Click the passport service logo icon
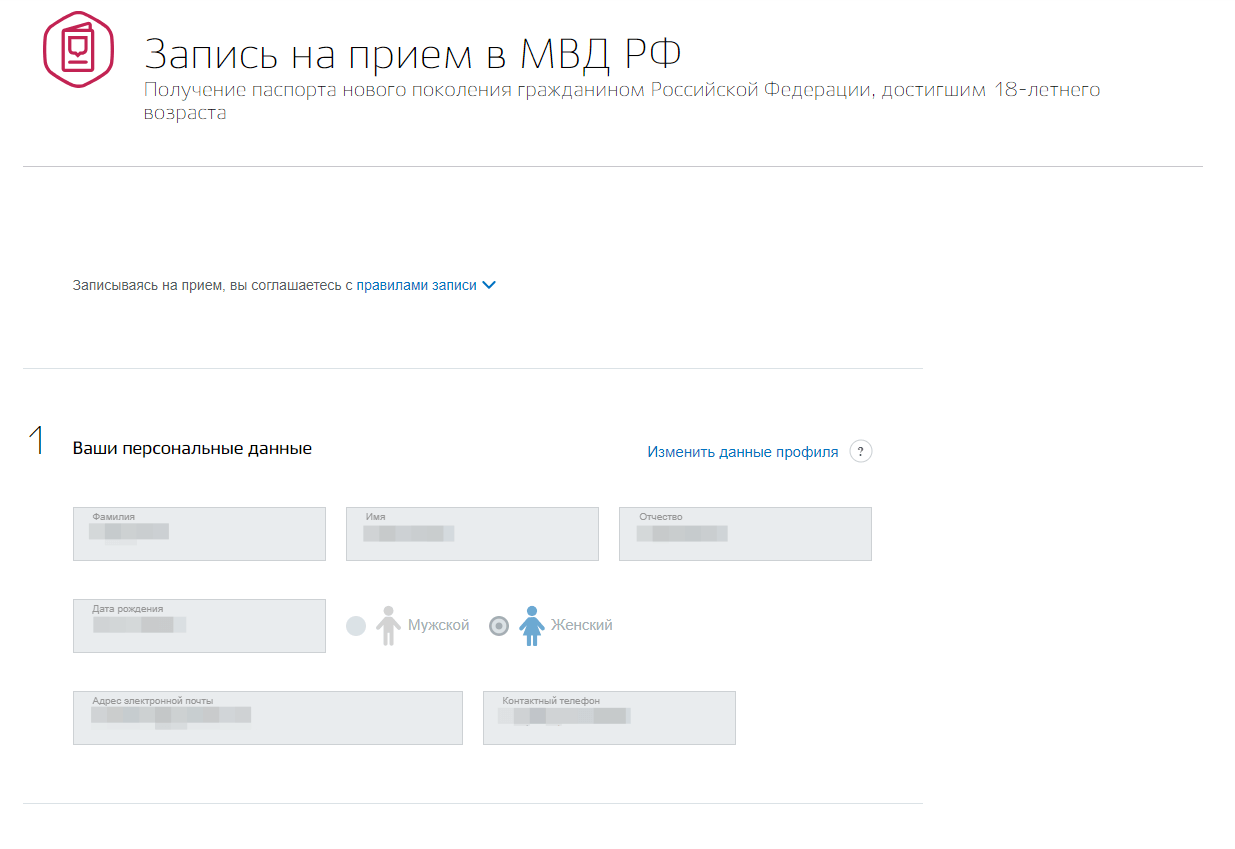This screenshot has height=849, width=1235. (x=78, y=49)
